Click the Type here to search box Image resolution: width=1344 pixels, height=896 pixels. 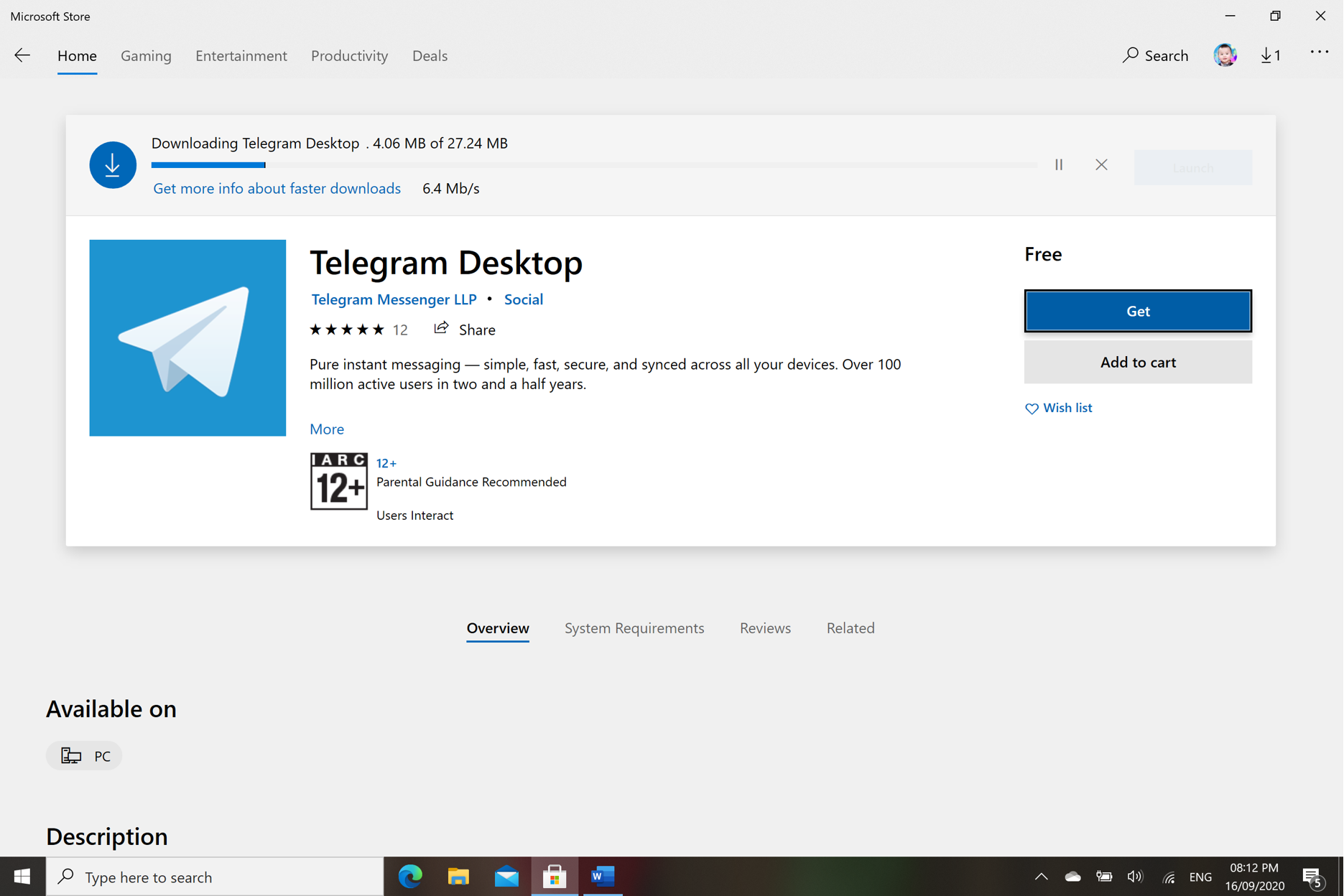click(215, 877)
